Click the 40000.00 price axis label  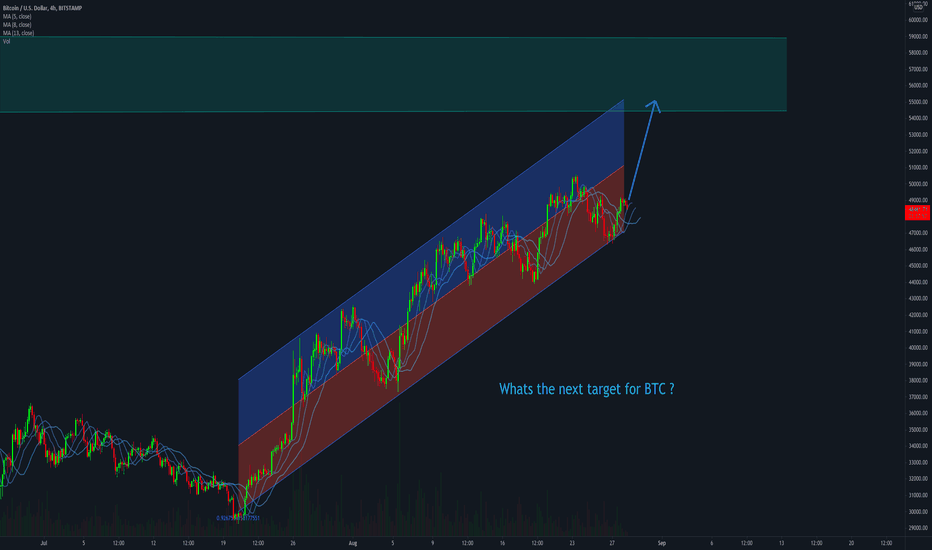point(918,348)
